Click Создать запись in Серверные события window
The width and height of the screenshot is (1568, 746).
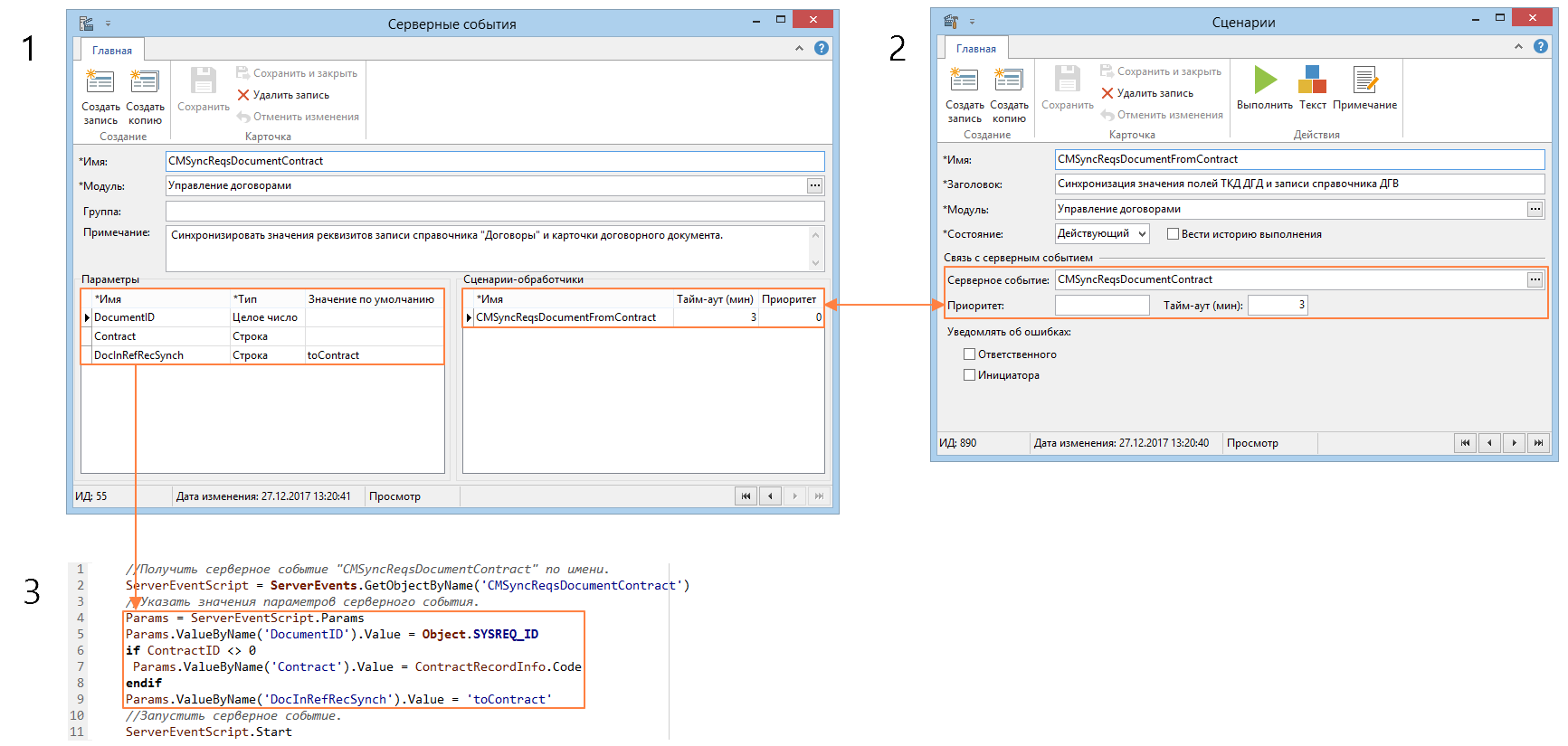click(x=100, y=97)
